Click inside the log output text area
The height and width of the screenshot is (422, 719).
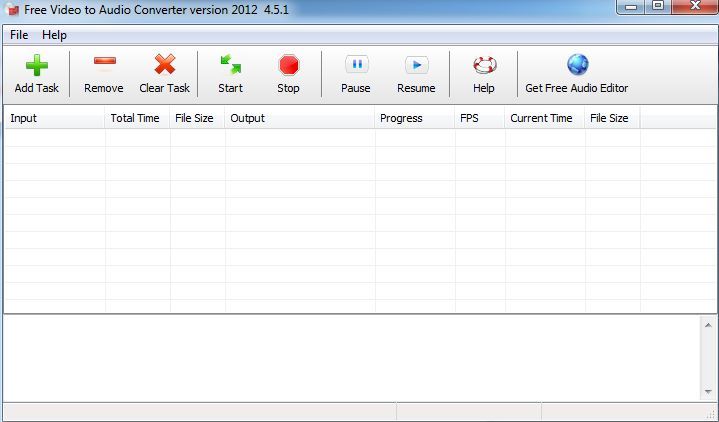(x=351, y=358)
